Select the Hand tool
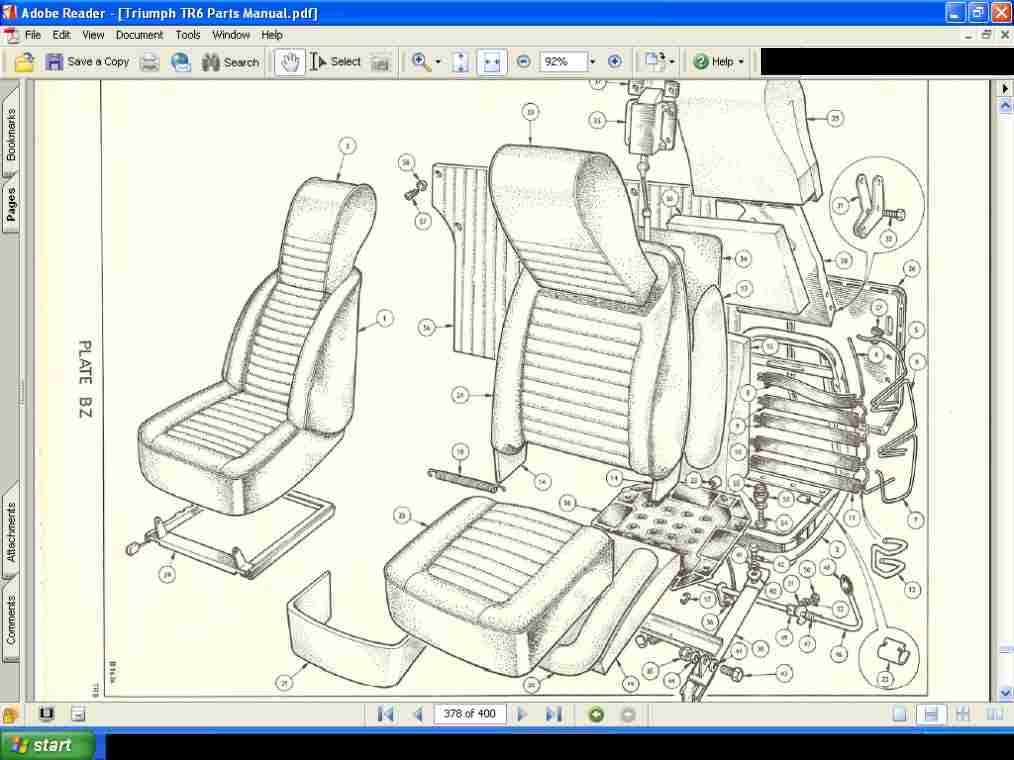This screenshot has width=1014, height=760. click(290, 62)
